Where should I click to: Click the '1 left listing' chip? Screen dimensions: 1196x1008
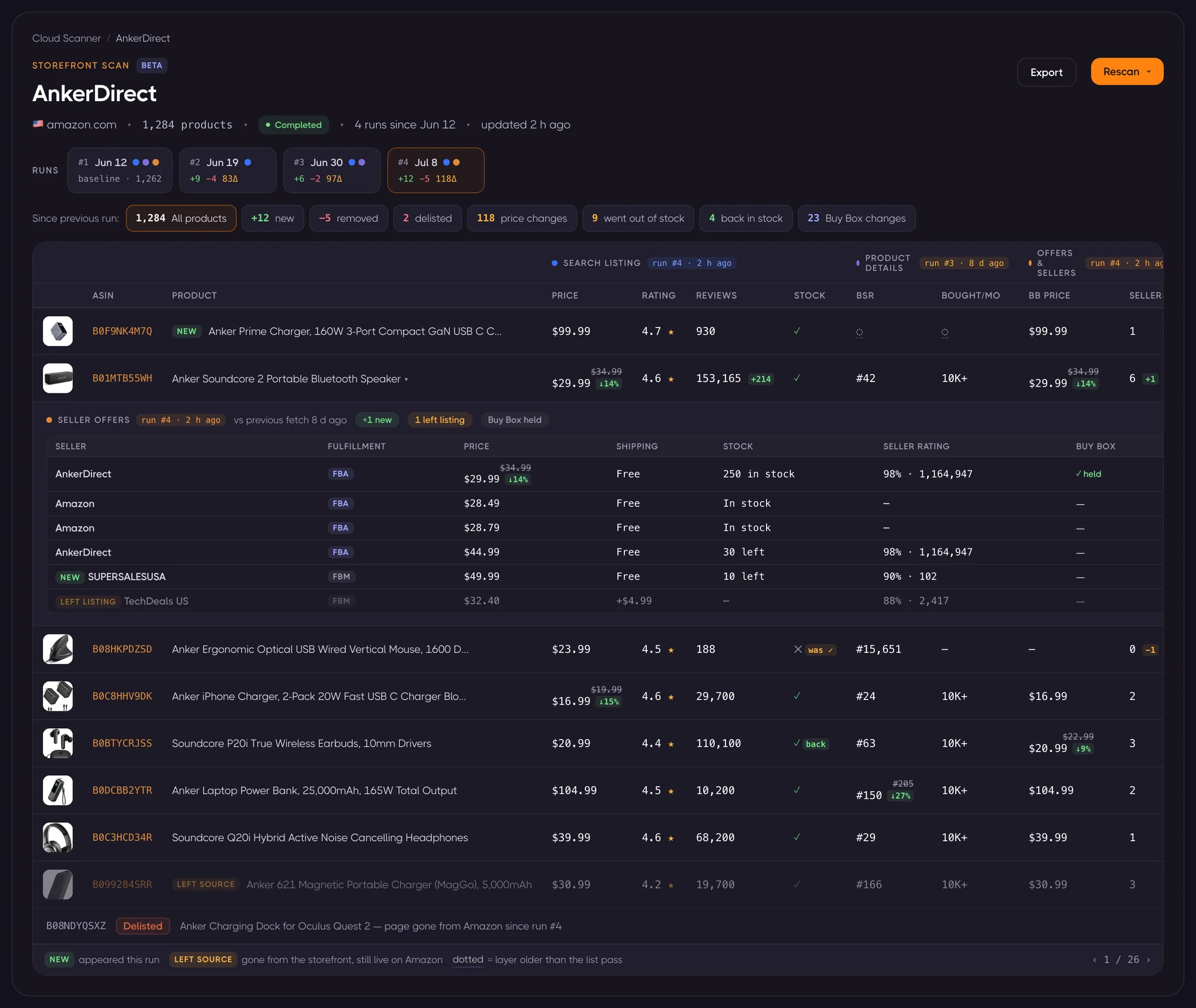(440, 420)
